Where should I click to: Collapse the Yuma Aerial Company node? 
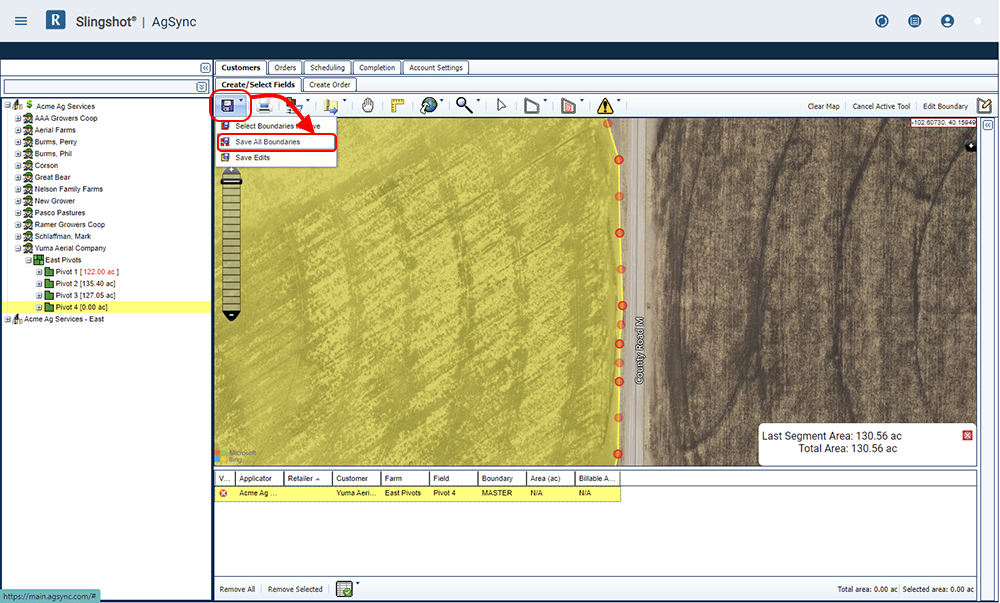pyautogui.click(x=18, y=249)
